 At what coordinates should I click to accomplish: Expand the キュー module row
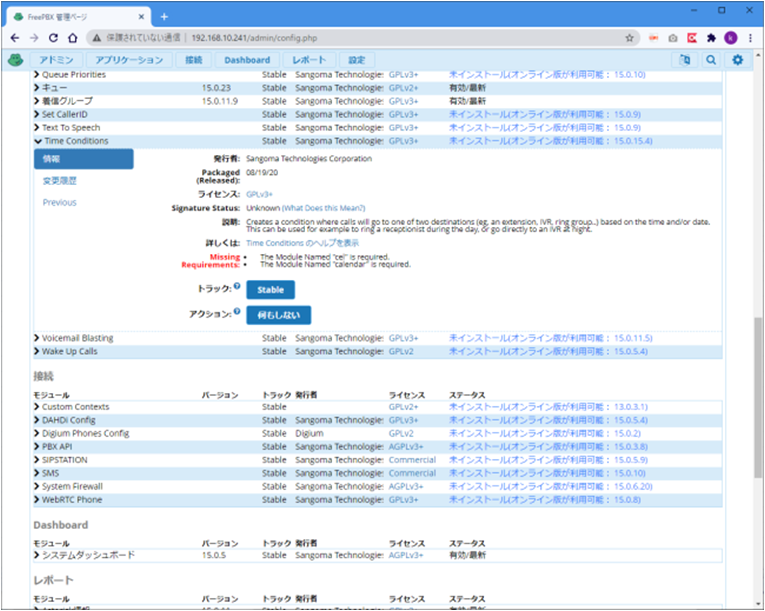(378, 88)
